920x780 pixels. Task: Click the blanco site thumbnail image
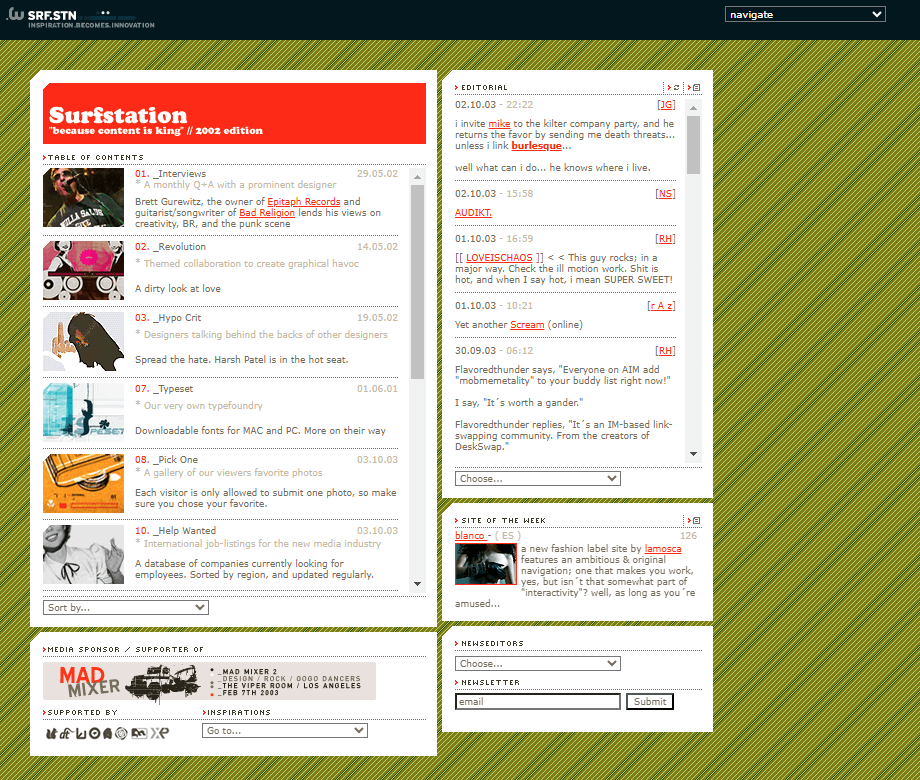(x=486, y=564)
